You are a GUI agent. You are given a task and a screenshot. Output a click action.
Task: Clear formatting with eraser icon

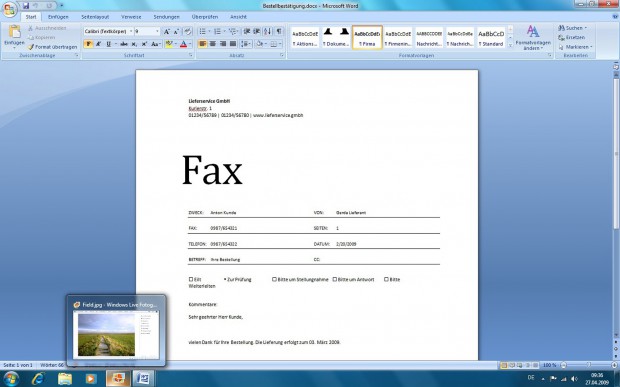(188, 31)
